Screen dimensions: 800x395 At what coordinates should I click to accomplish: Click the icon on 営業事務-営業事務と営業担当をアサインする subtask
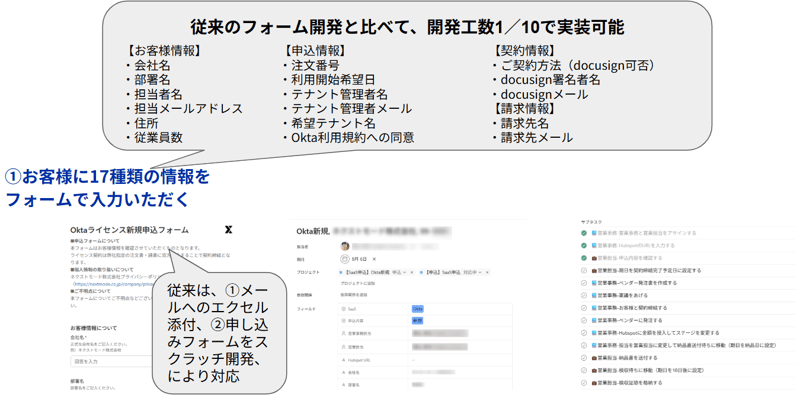click(594, 233)
